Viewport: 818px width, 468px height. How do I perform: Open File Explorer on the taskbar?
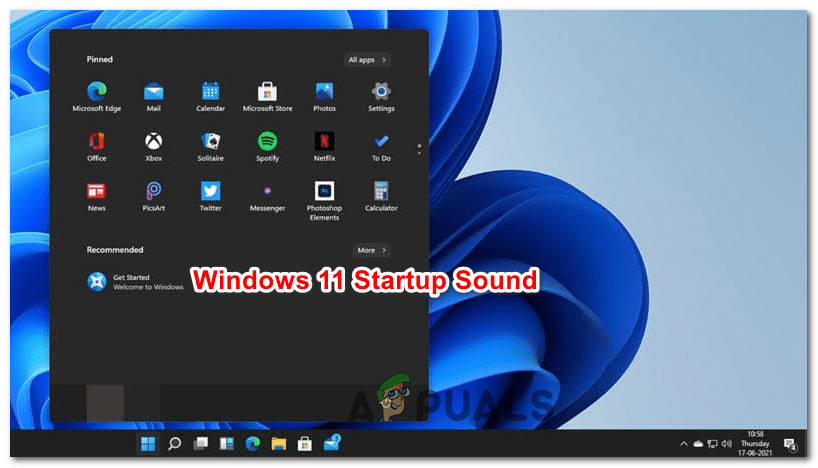(279, 444)
